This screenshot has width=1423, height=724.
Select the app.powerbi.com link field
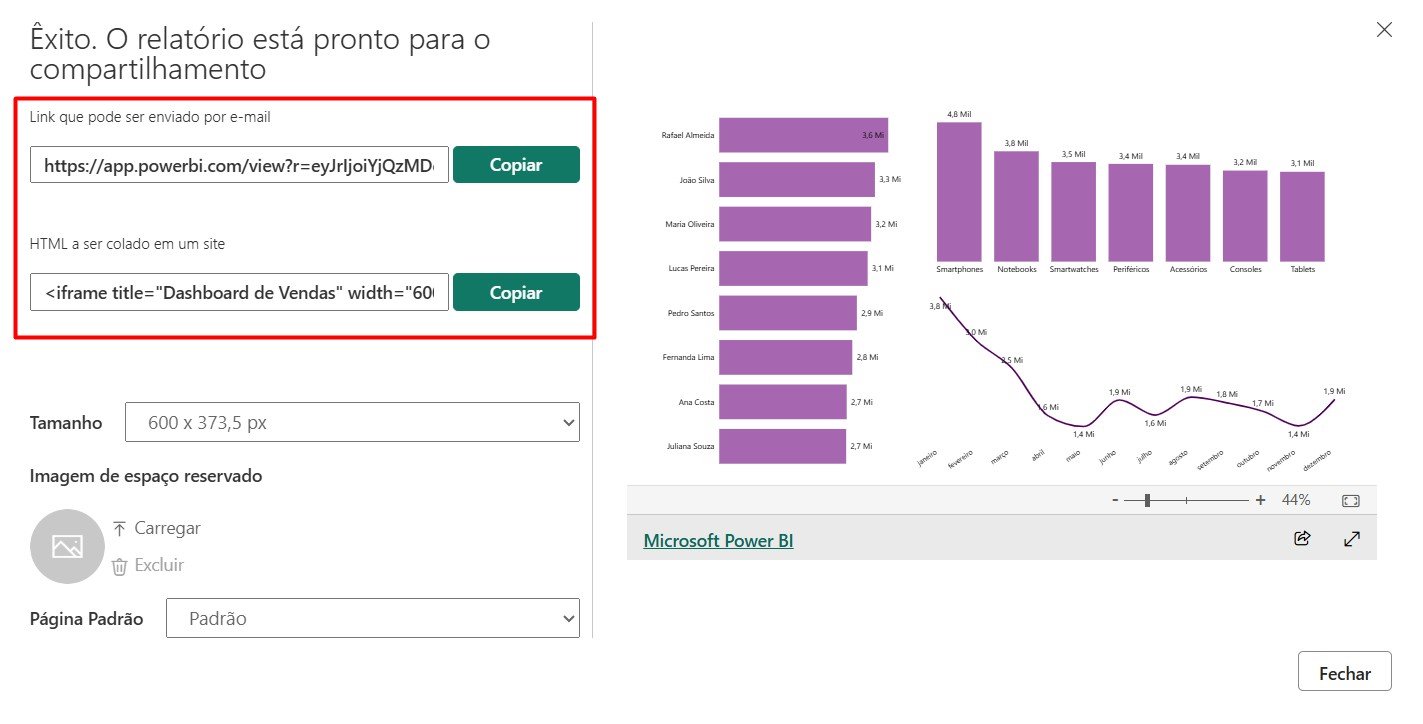click(239, 165)
